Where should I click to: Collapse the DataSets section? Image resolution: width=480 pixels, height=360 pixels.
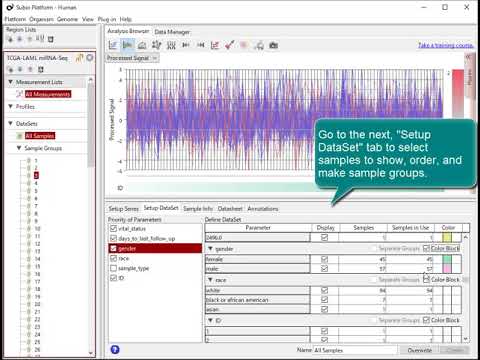tap(11, 123)
